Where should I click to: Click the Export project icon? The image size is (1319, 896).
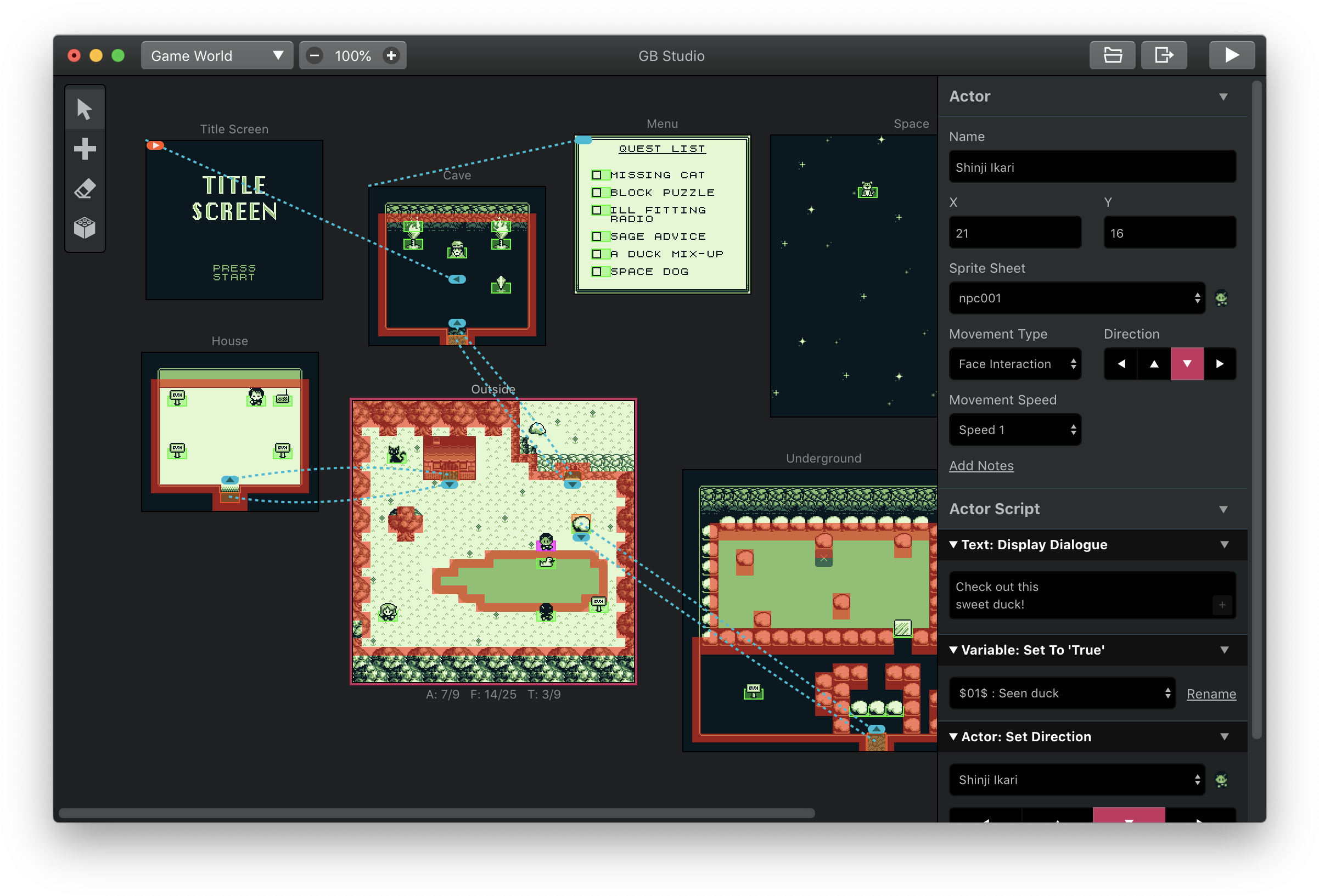point(1164,55)
